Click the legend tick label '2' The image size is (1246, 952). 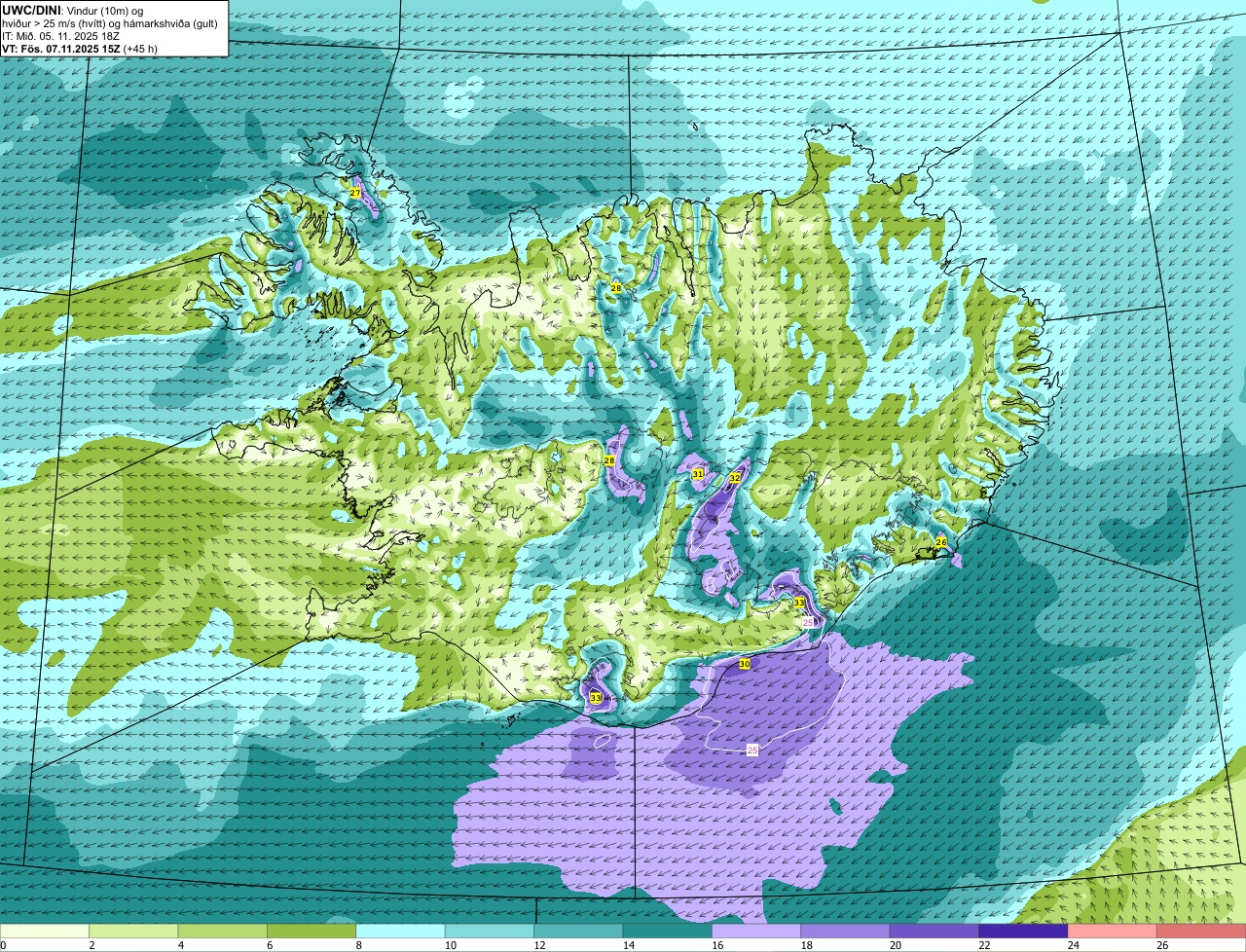(x=91, y=945)
